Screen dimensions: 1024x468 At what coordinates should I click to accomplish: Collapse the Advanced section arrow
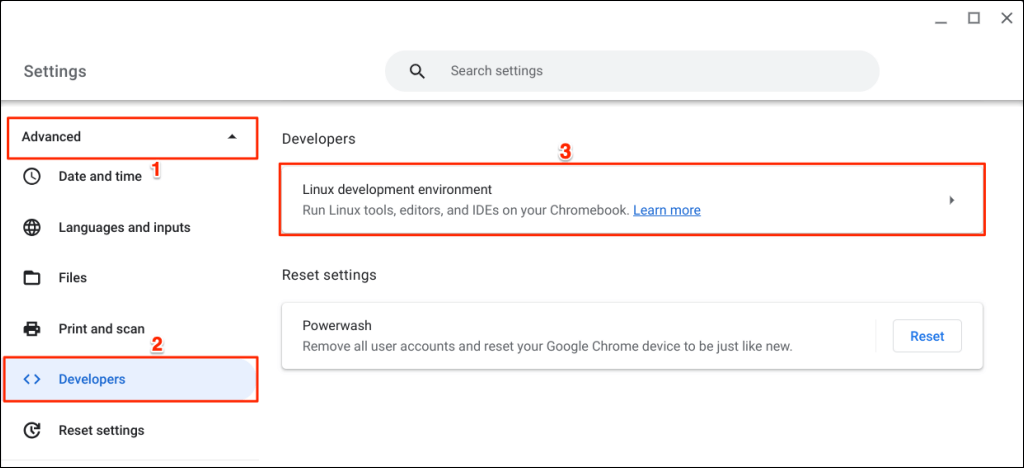click(232, 137)
